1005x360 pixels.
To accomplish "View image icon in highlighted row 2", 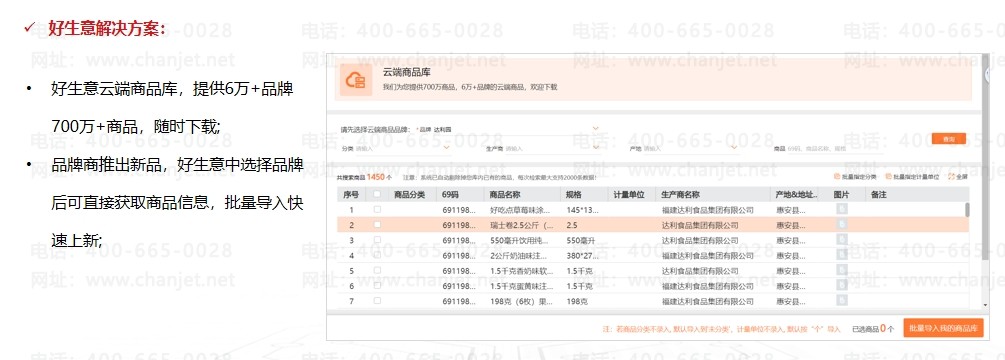I will [x=842, y=224].
